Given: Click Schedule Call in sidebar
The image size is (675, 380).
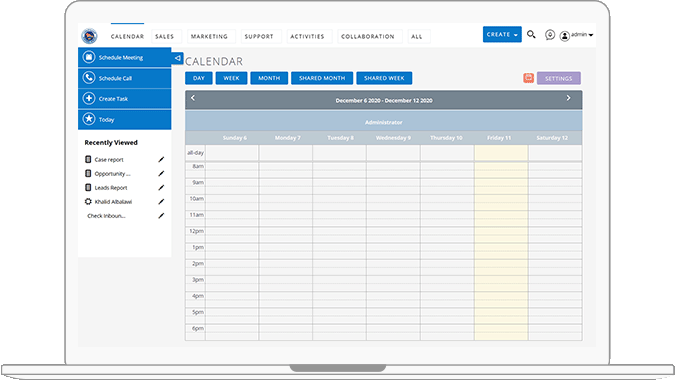Looking at the screenshot, I should point(124,78).
